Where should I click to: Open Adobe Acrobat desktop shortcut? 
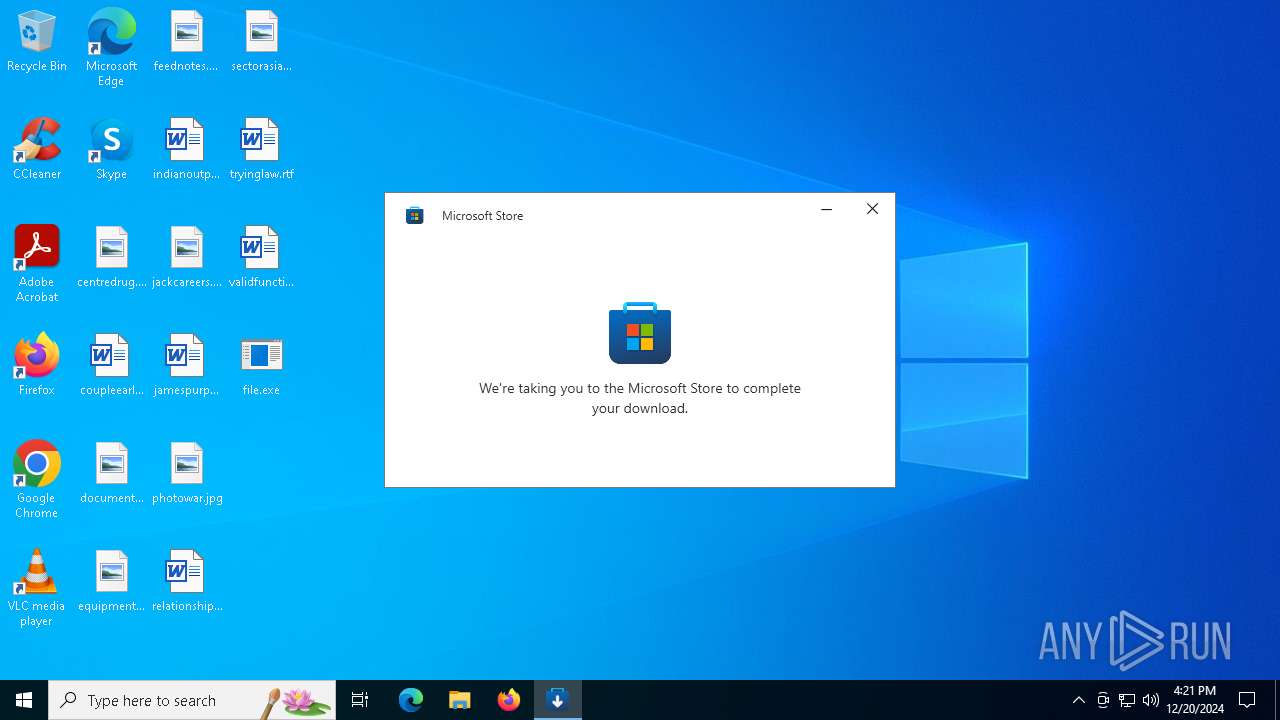[37, 264]
